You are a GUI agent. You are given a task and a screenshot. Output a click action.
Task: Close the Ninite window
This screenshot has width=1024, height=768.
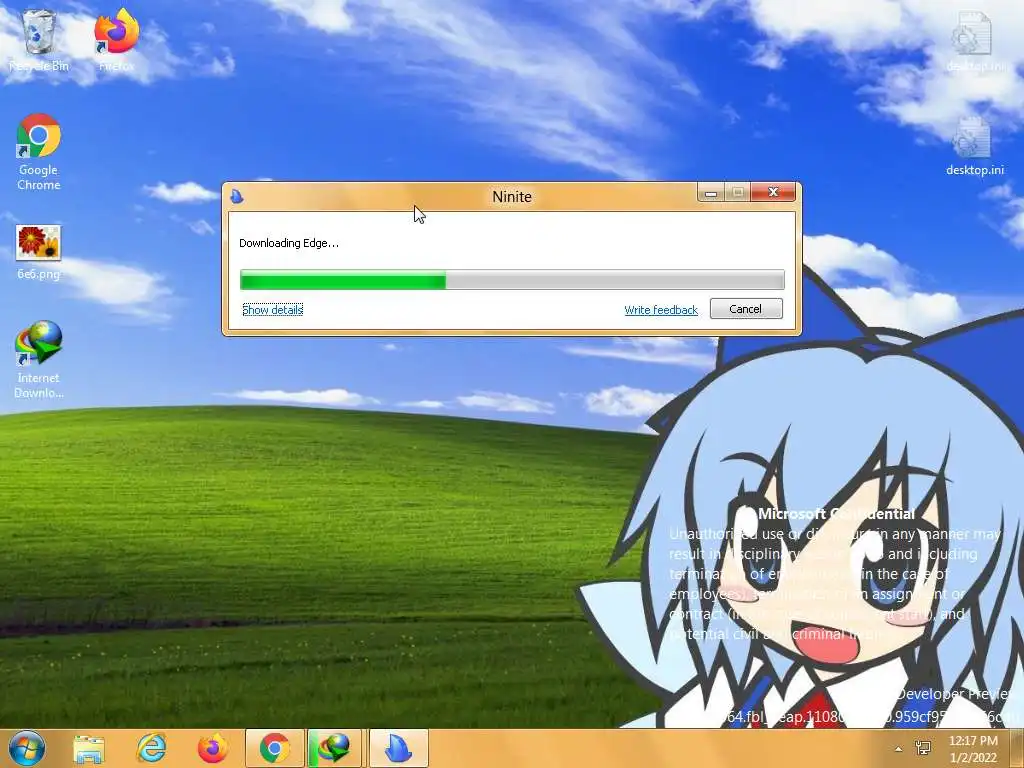773,192
